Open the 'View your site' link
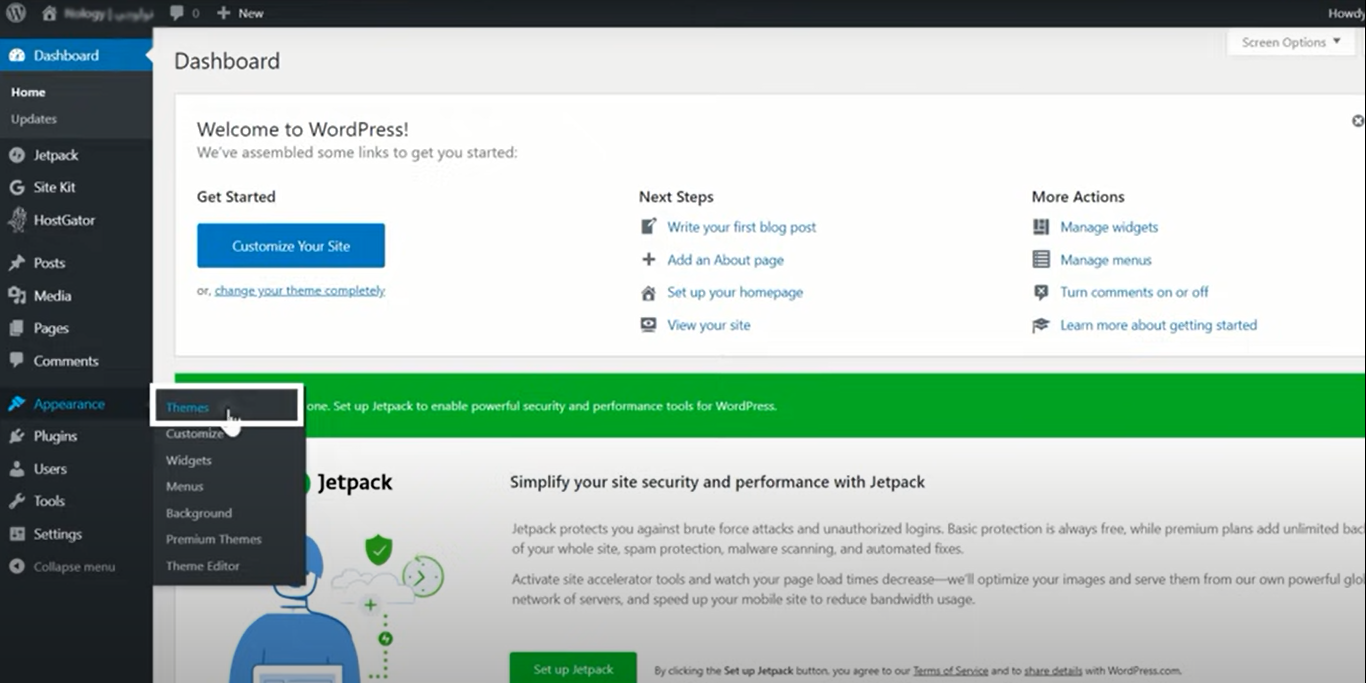The width and height of the screenshot is (1366, 683). tap(709, 325)
